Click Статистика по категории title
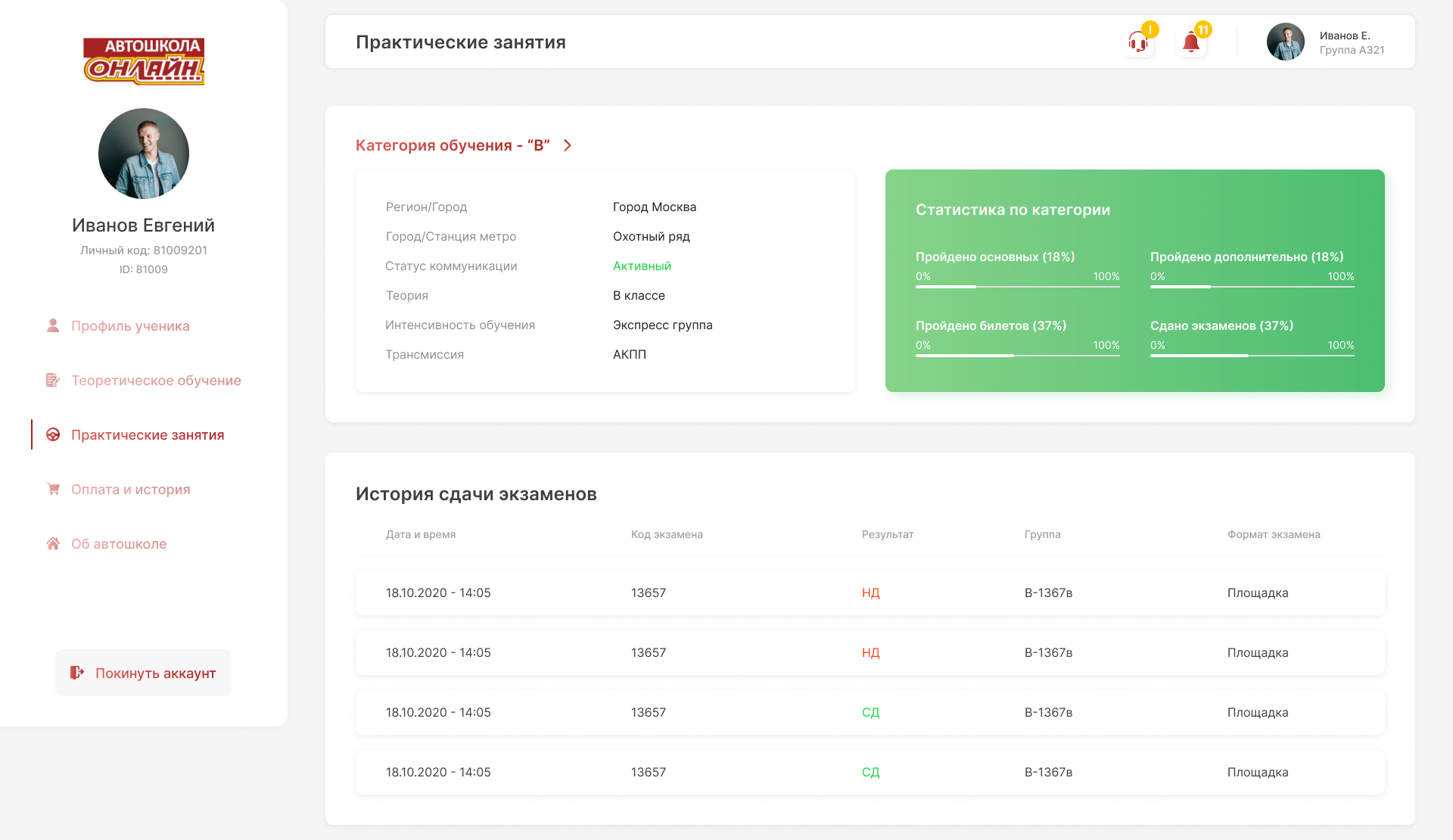 tap(1013, 210)
